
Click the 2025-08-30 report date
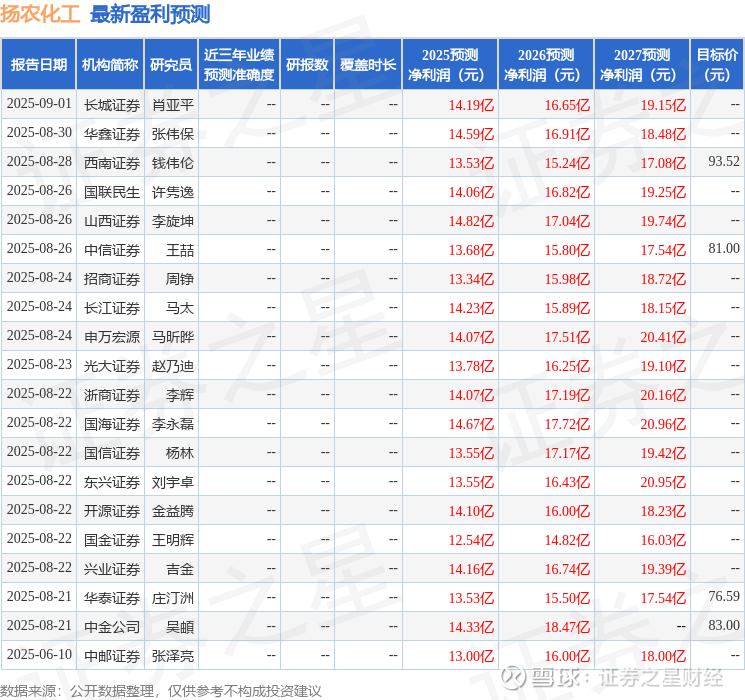39,132
